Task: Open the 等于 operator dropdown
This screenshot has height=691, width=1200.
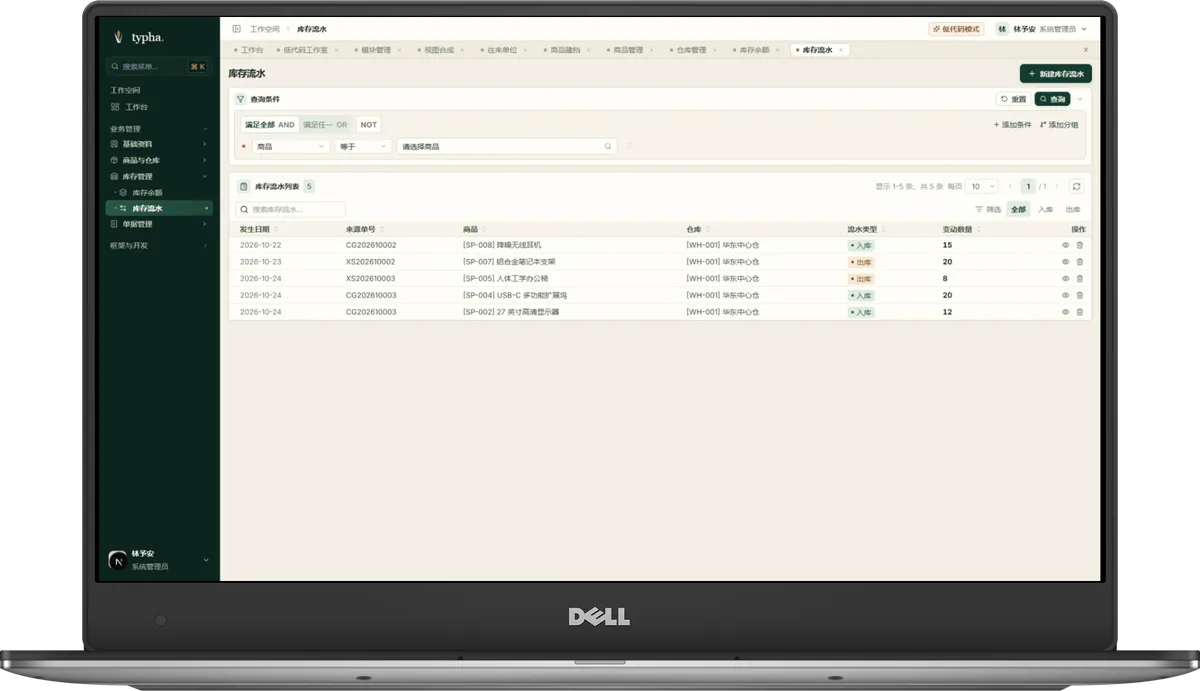Action: [362, 146]
